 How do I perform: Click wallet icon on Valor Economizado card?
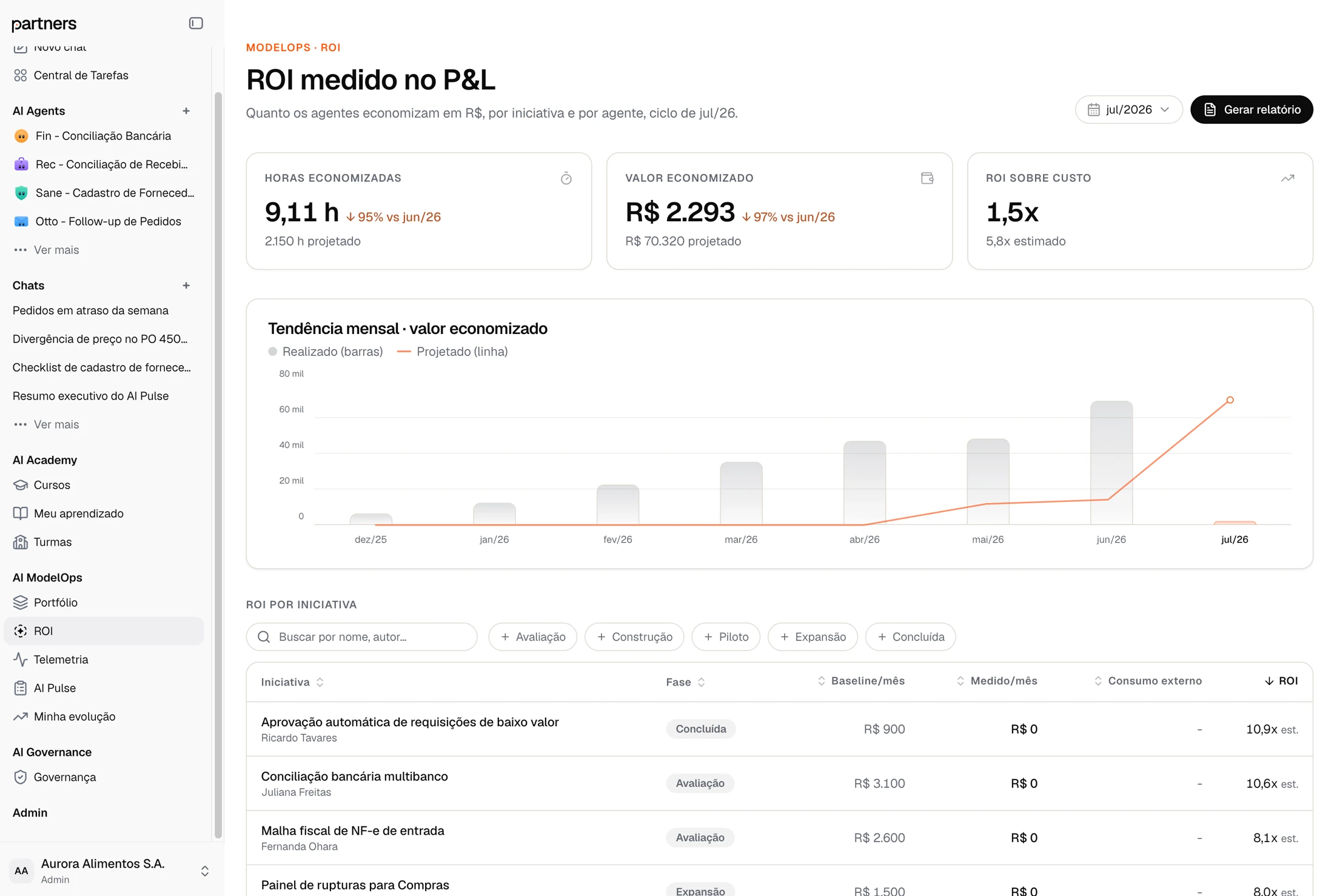[927, 178]
